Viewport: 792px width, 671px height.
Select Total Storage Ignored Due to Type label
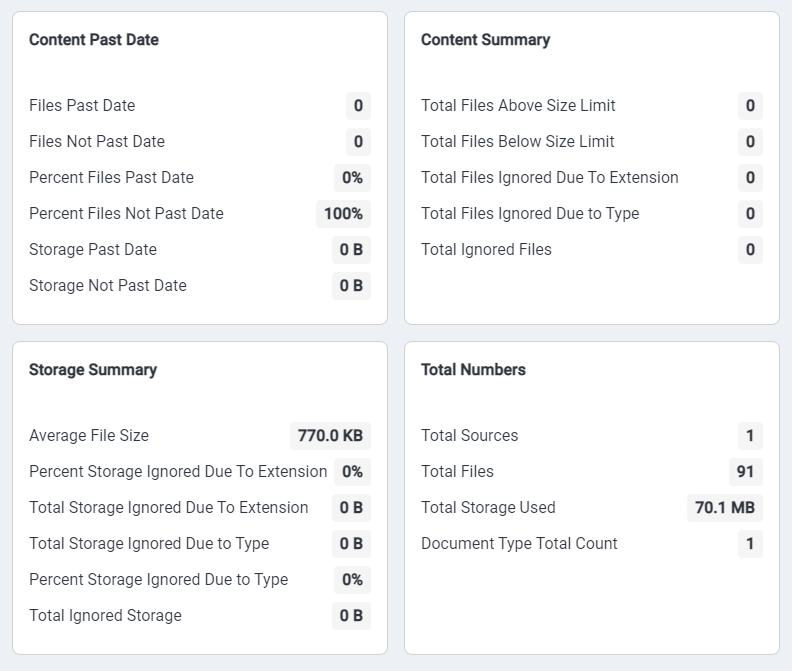(149, 544)
